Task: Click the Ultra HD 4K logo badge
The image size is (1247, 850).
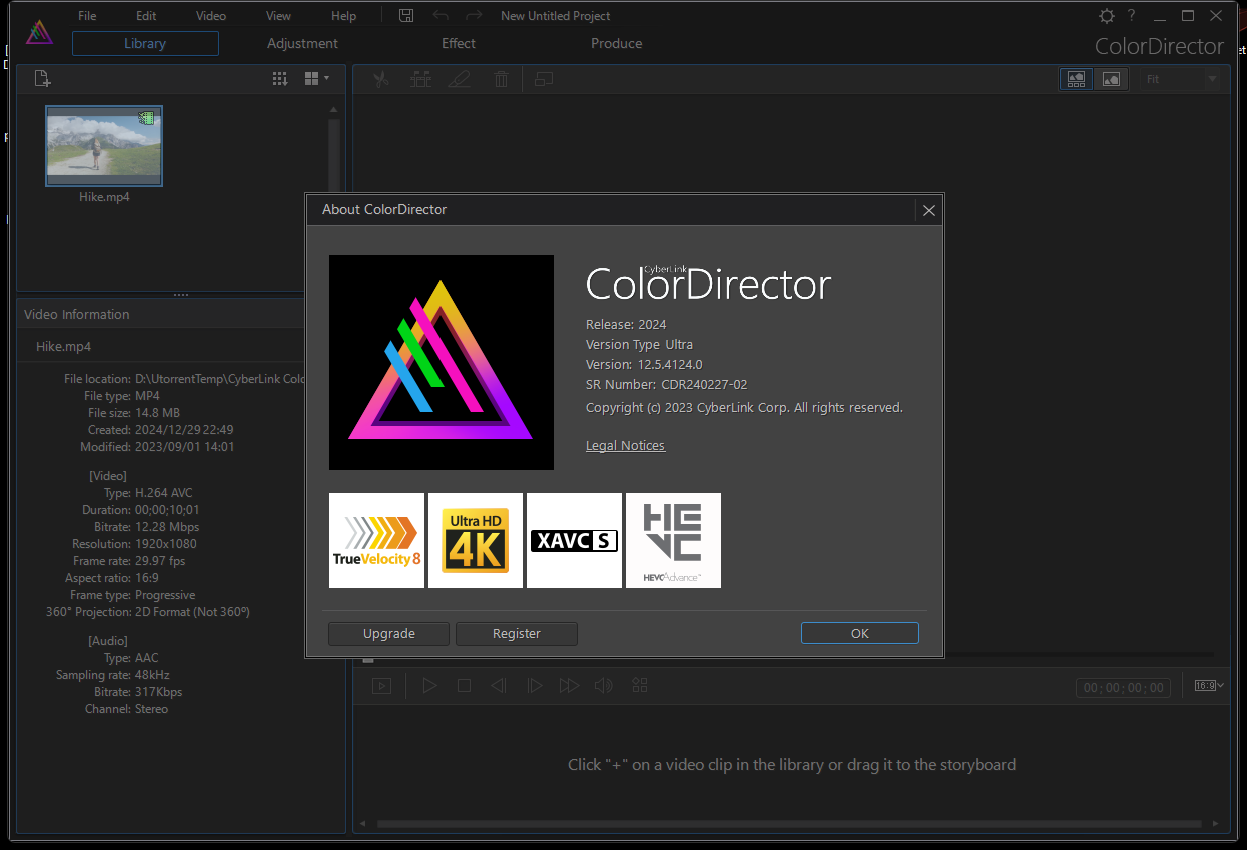Action: pos(475,540)
